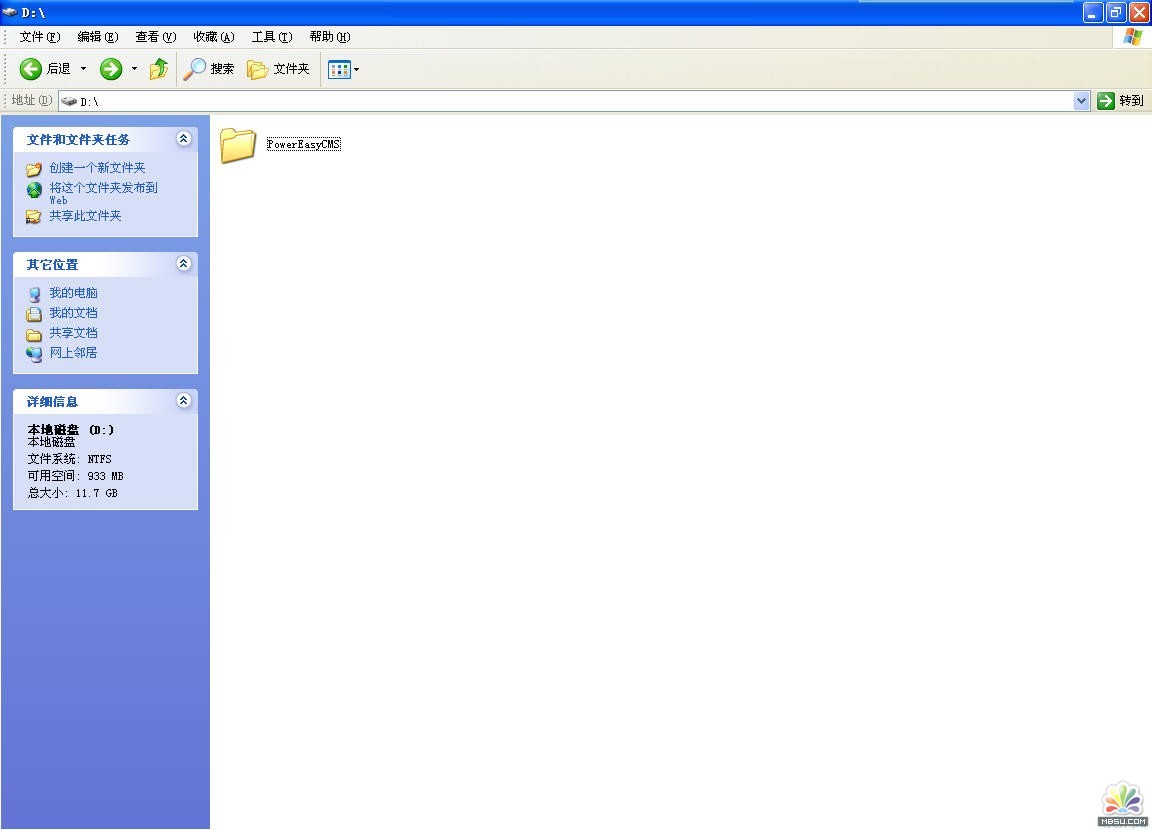Collapse the 详细信息 panel
Image resolution: width=1152 pixels, height=830 pixels.
pos(183,401)
